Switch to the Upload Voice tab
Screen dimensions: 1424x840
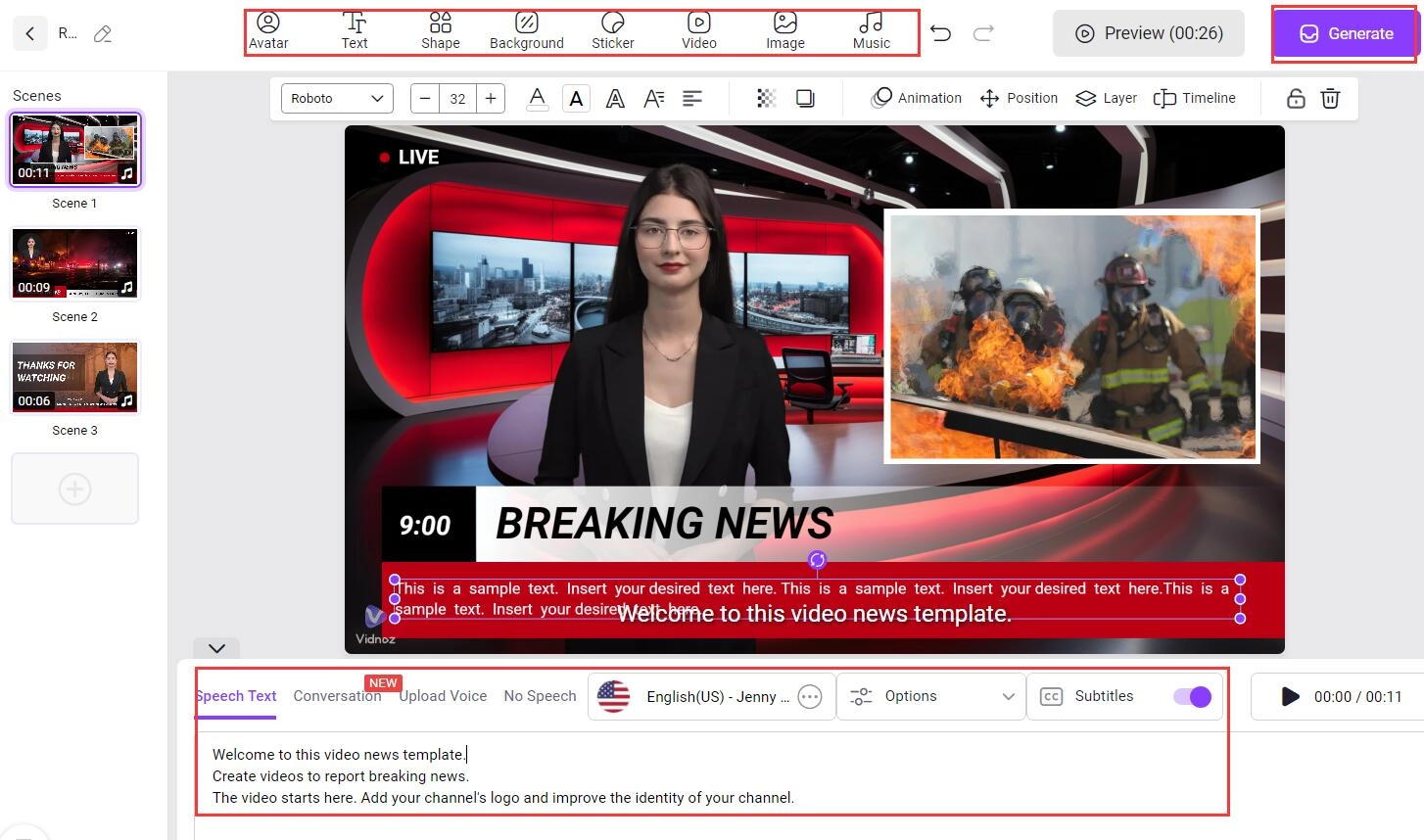click(443, 696)
